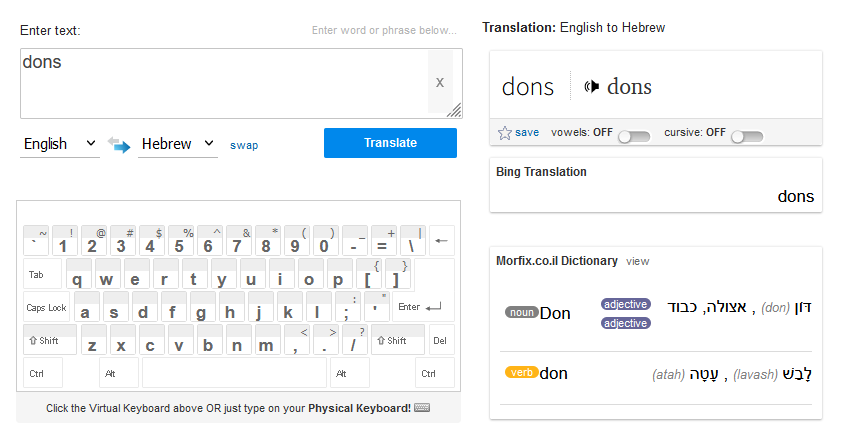The image size is (845, 433).
Task: Tap the w key on virtual keyboard
Action: click(x=108, y=274)
